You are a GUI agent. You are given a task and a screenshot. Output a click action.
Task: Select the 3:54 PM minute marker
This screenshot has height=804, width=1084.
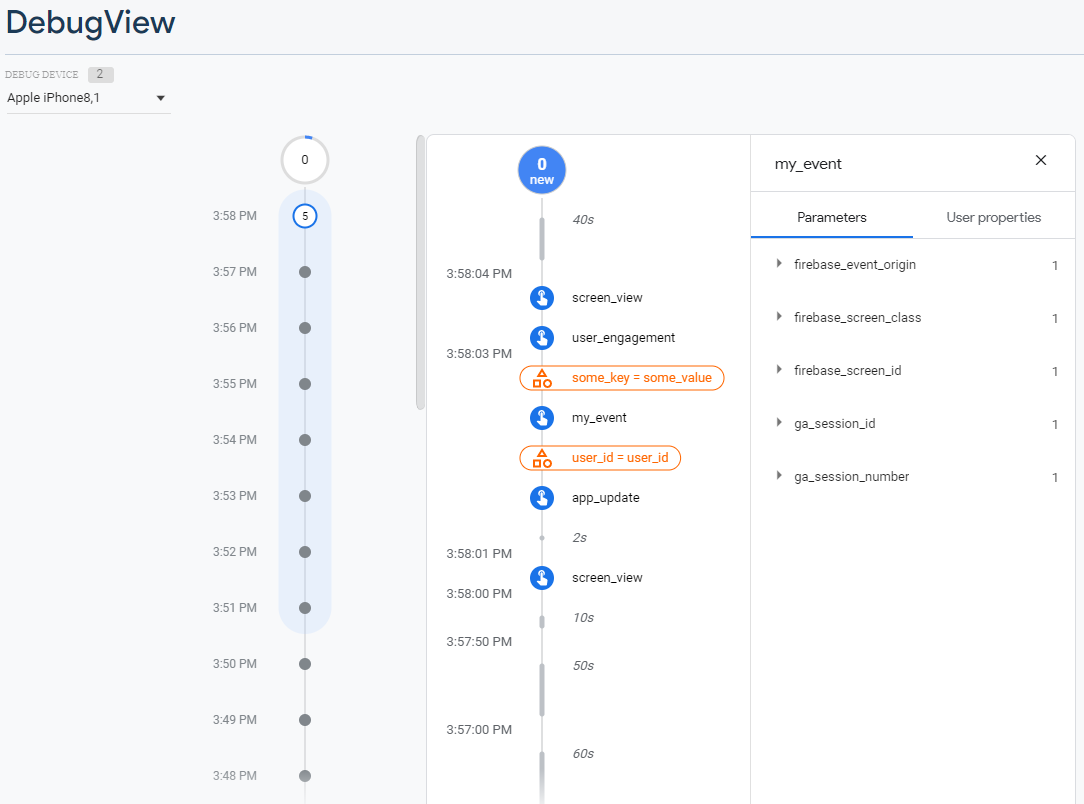(x=305, y=440)
